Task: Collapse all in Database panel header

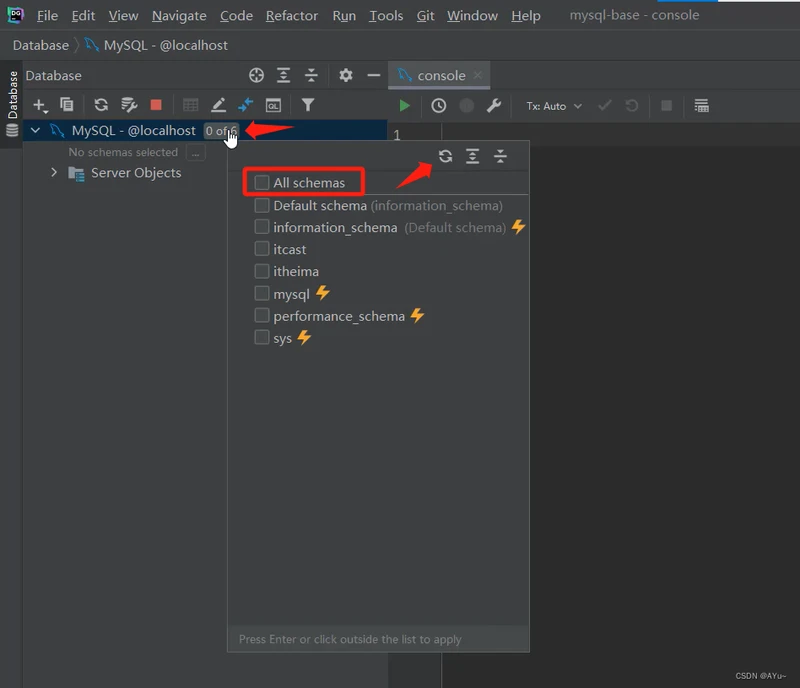Action: (x=311, y=76)
